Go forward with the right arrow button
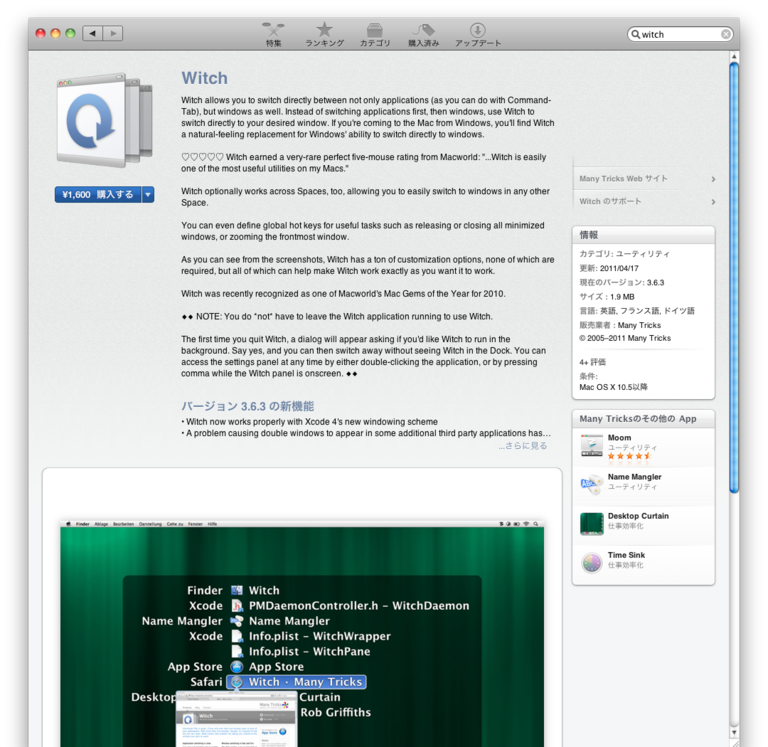Image resolution: width=768 pixels, height=747 pixels. 113,33
